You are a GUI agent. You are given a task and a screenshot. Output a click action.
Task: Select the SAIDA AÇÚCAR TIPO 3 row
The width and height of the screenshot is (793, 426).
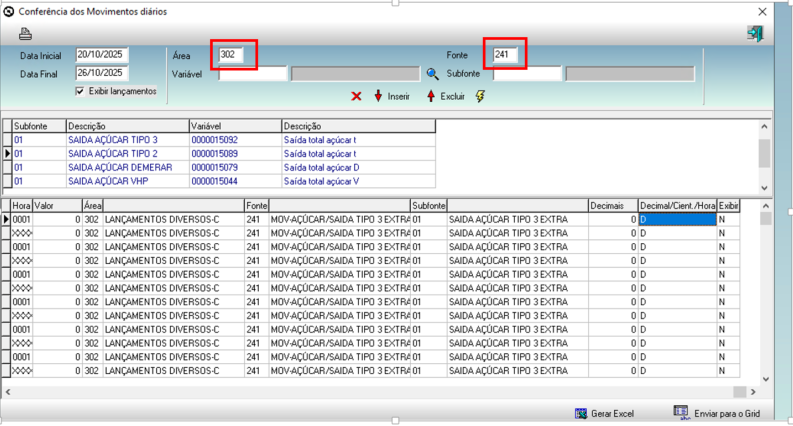(219, 140)
